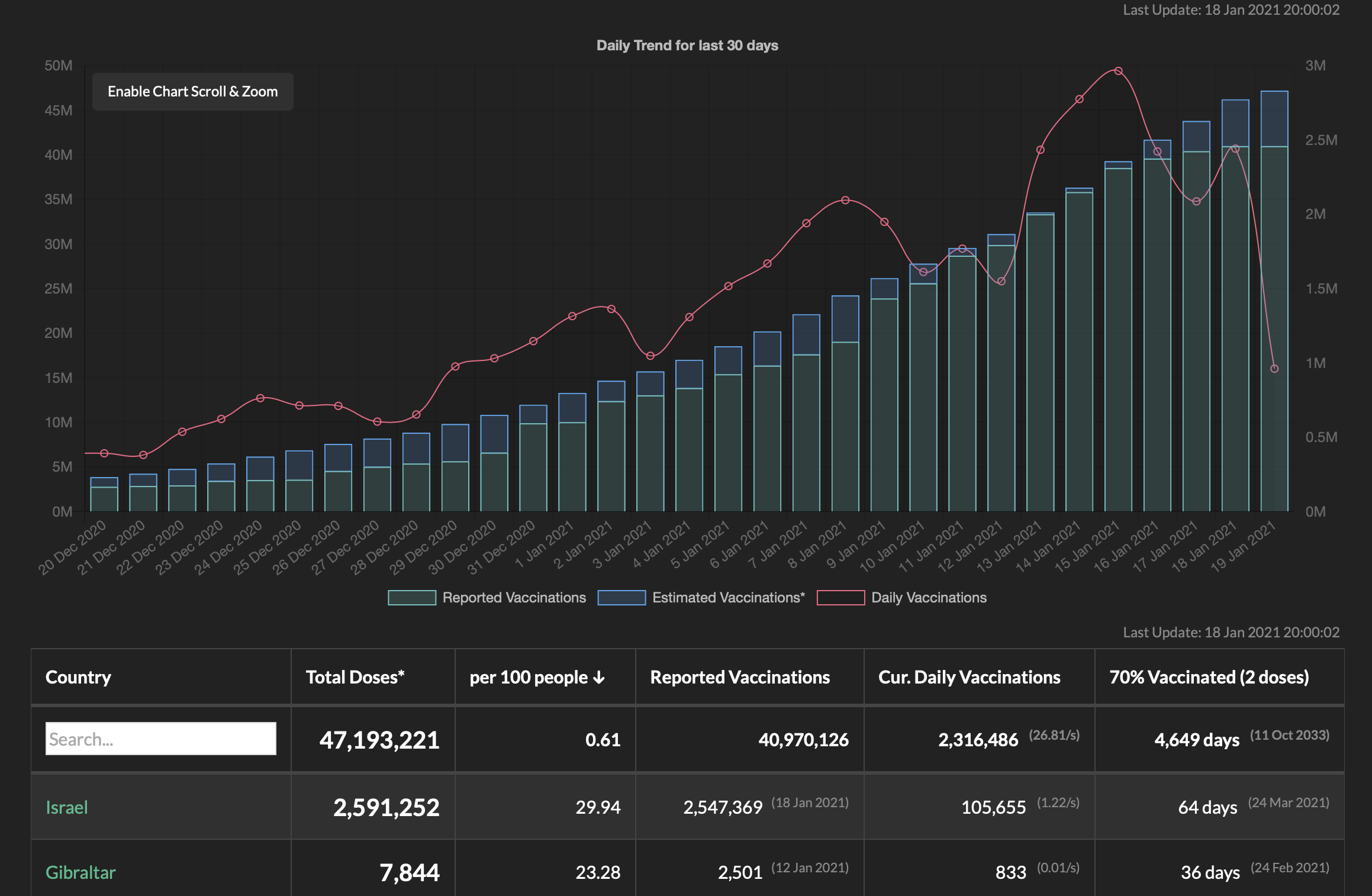
Task: Click the Reported Vaccinations green legend swatch
Action: pos(412,598)
